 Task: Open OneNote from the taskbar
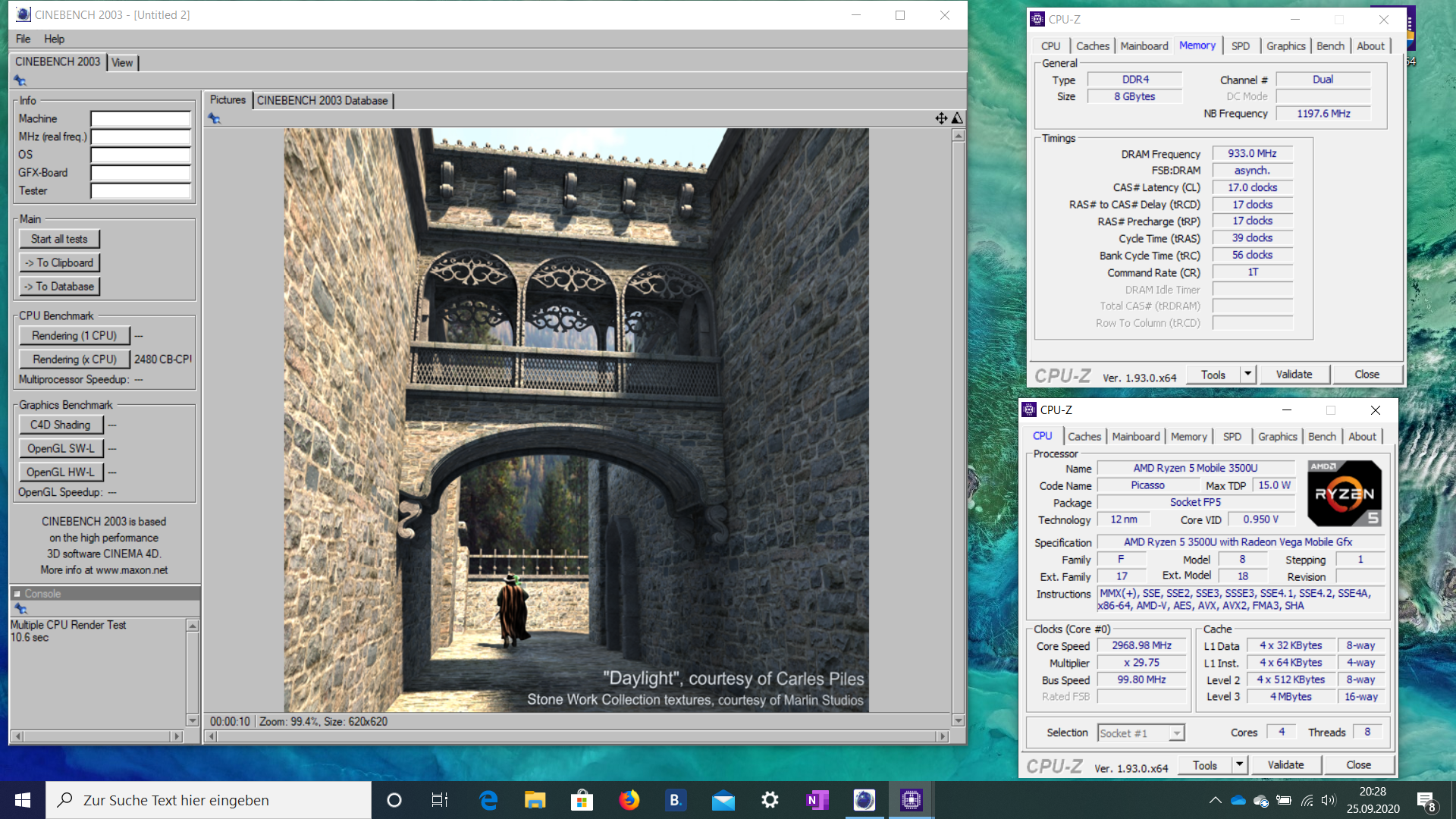click(x=817, y=800)
